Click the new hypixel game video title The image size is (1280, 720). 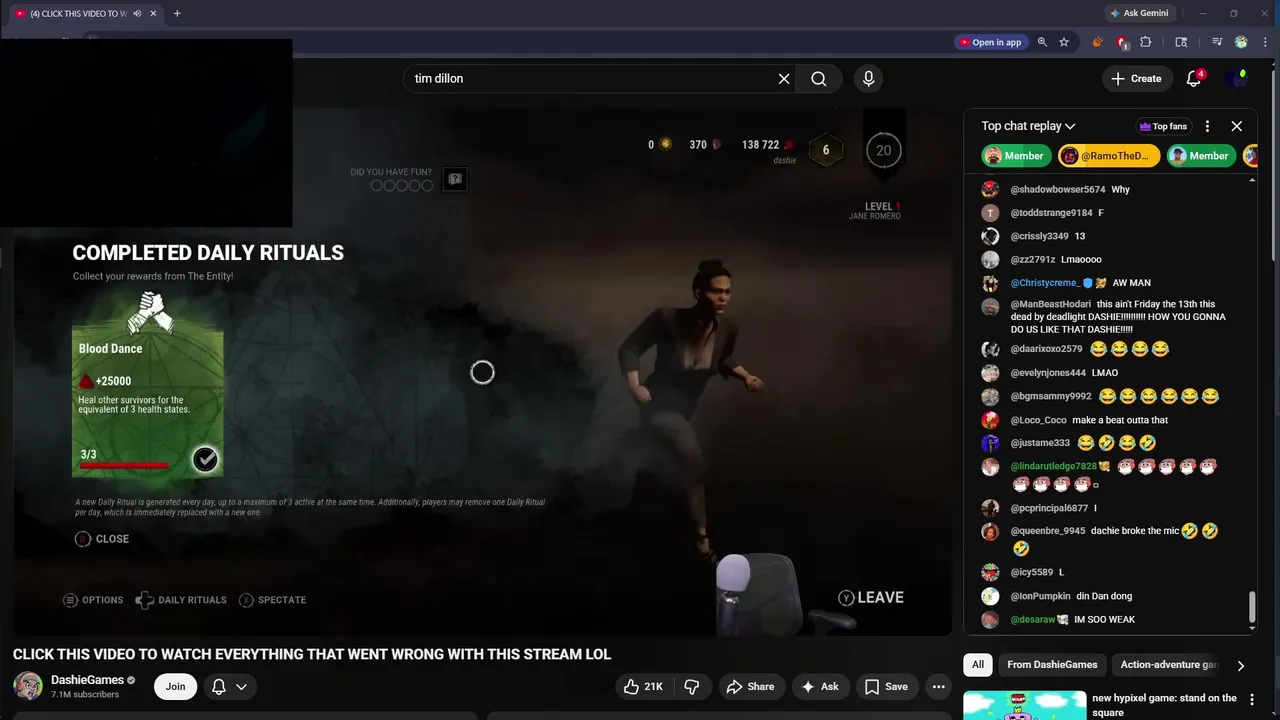coord(1164,705)
